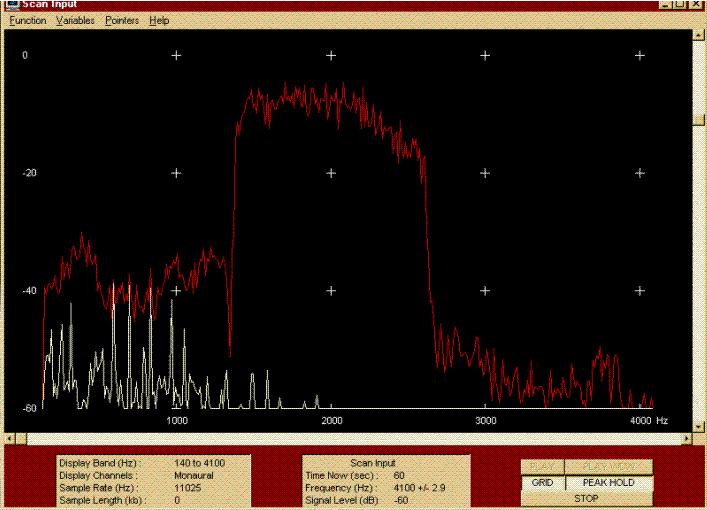The height and width of the screenshot is (510, 707).
Task: Stop scanning with the STOP button
Action: click(x=586, y=497)
